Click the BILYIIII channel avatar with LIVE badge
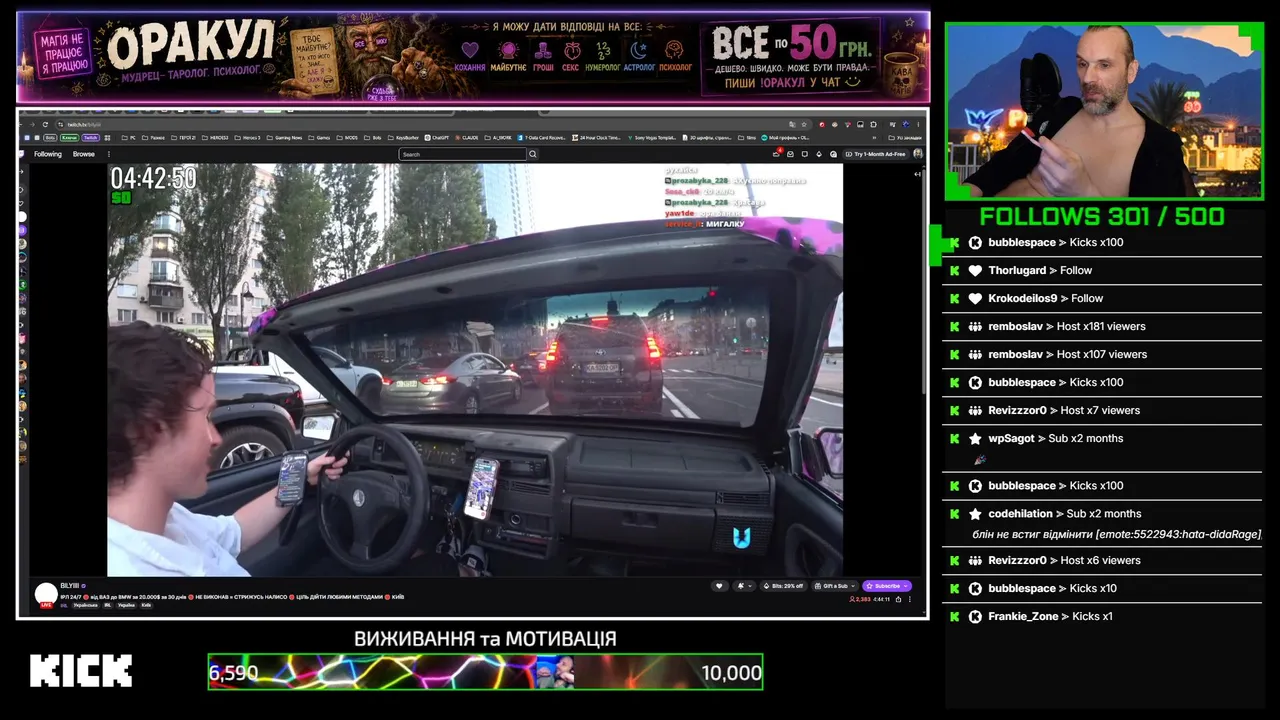 tap(46, 595)
